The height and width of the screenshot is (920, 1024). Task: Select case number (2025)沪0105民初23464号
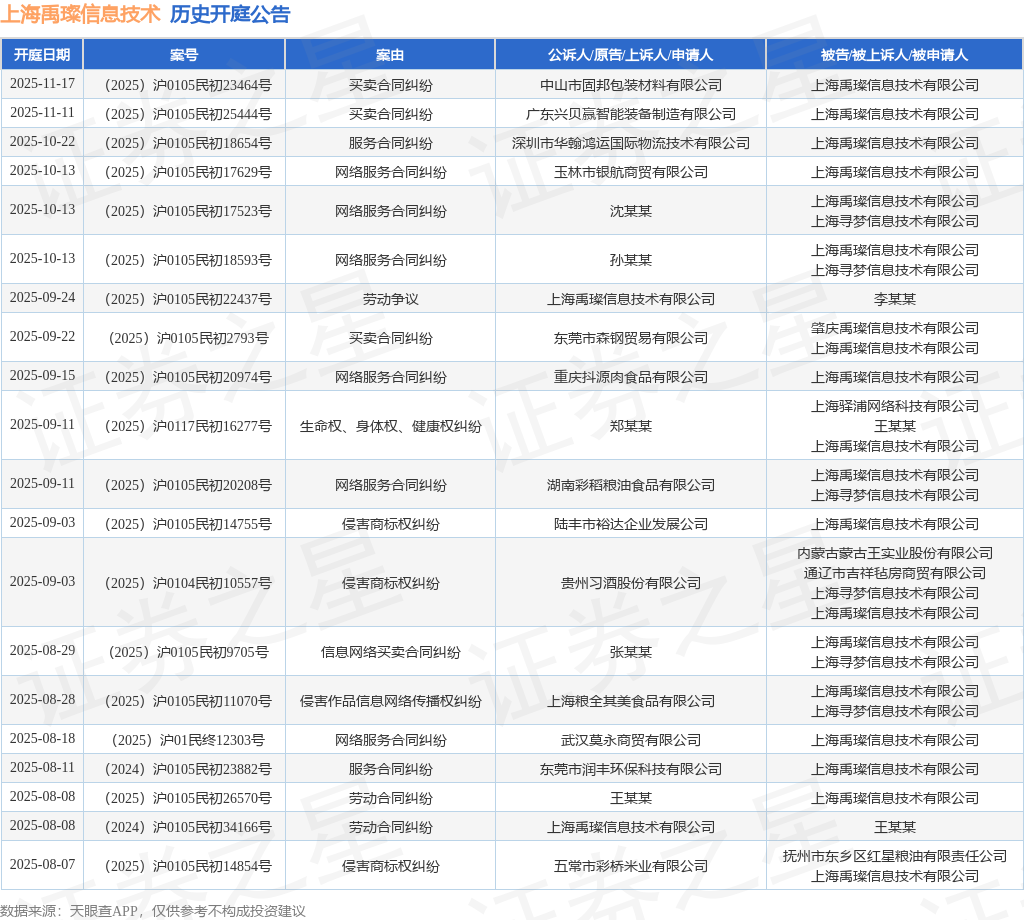pos(188,85)
